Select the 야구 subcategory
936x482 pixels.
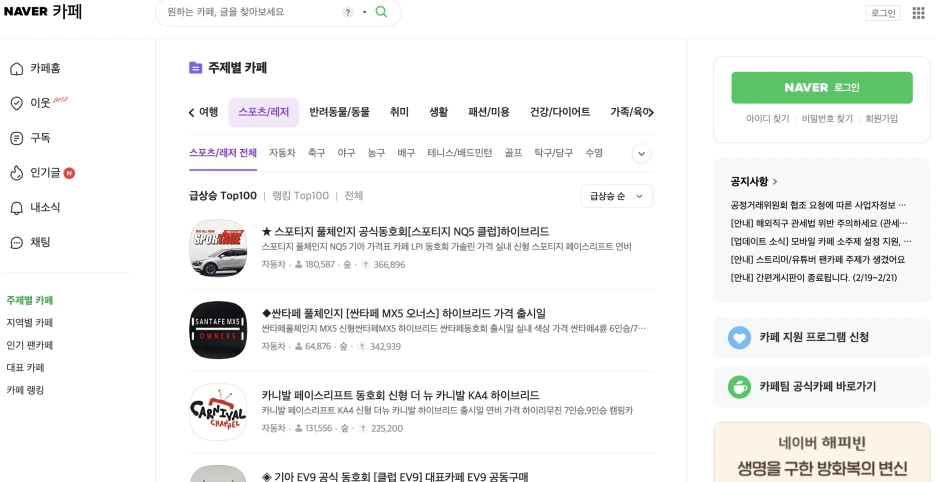point(346,153)
